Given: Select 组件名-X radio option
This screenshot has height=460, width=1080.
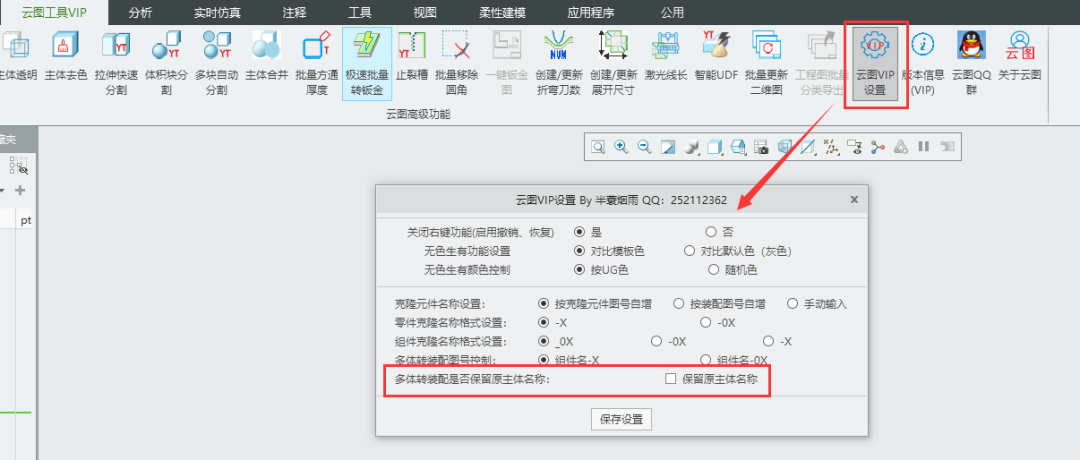Looking at the screenshot, I should click(x=543, y=359).
